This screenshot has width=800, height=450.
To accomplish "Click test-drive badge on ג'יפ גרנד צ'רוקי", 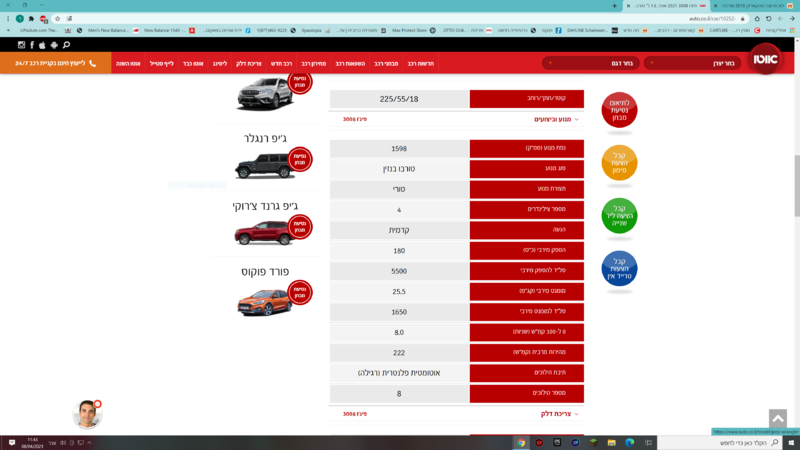I will [x=299, y=227].
